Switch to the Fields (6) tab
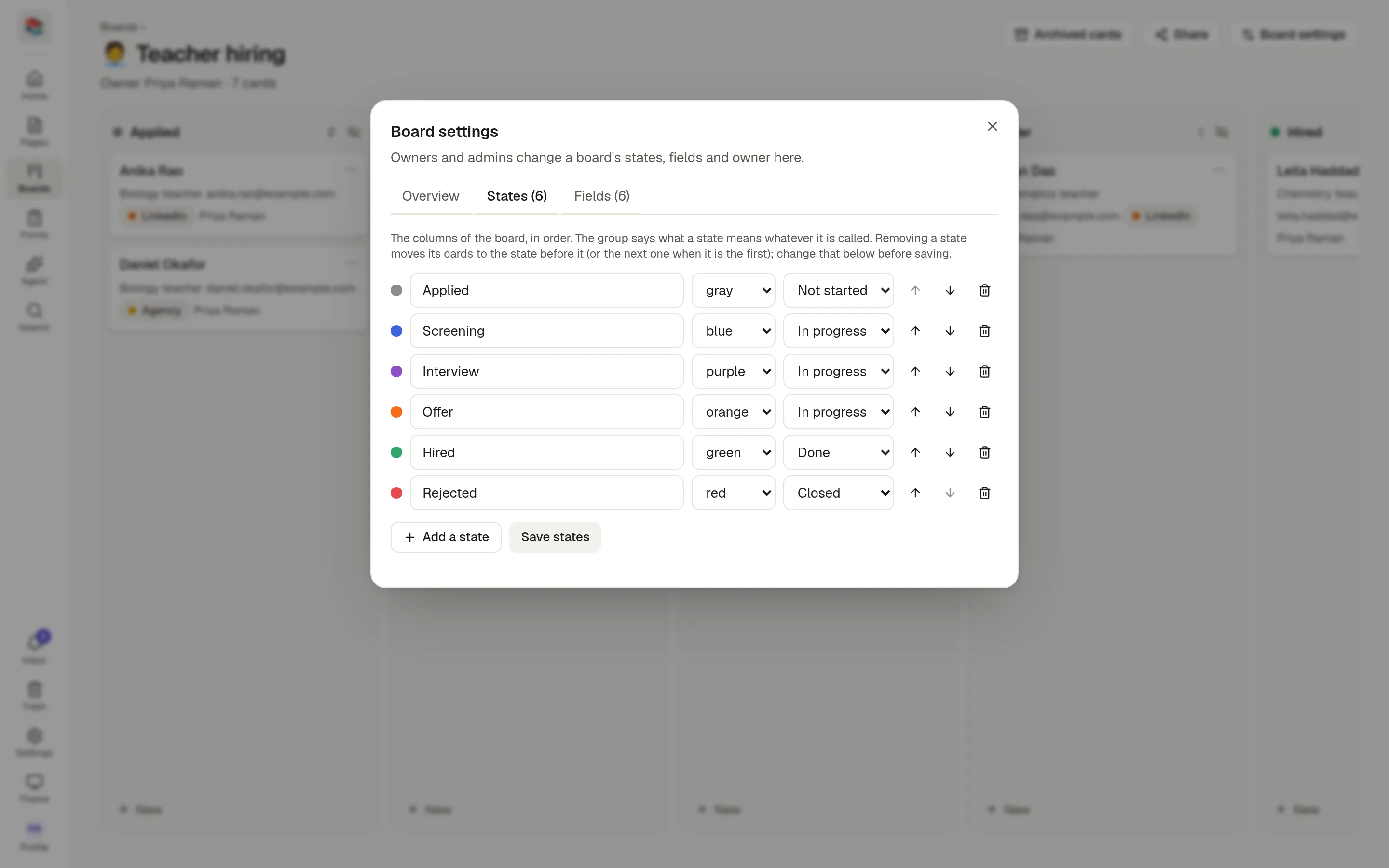The image size is (1389, 868). pos(601,196)
